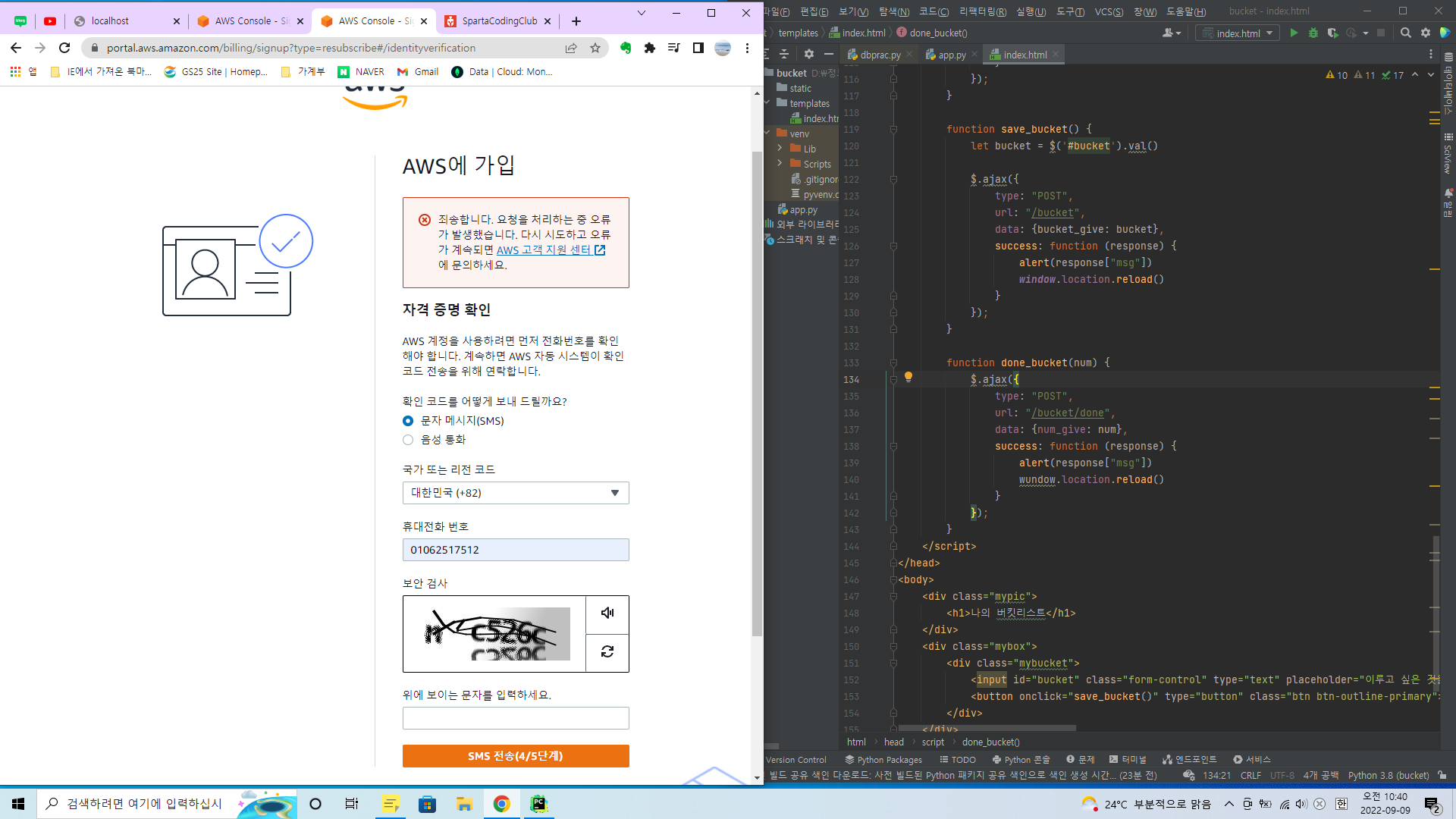Click the SMS 전송(4/5단계) button
The height and width of the screenshot is (819, 1456).
(516, 756)
